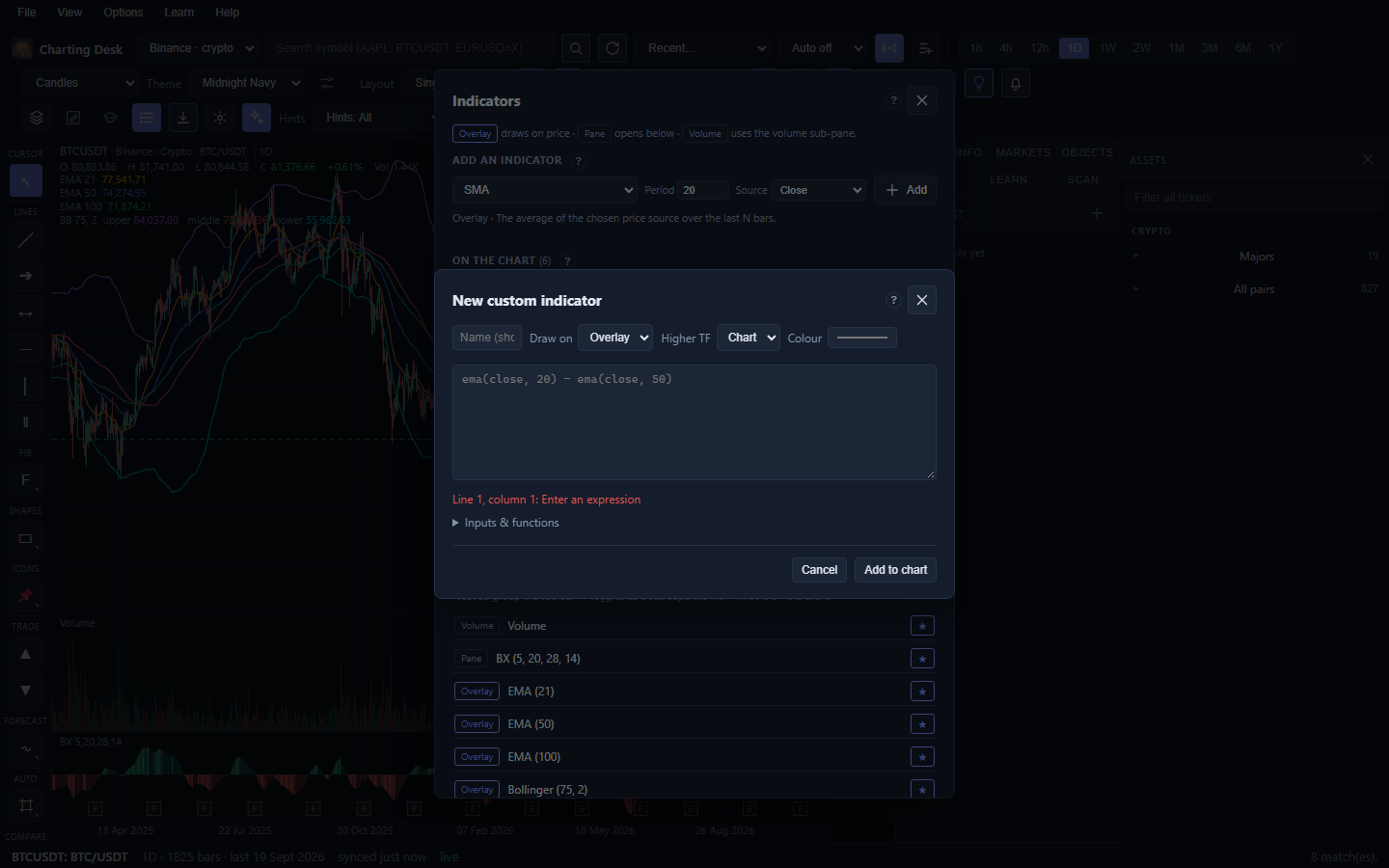Click the search magnifier icon
Viewport: 1389px width, 868px height.
[576, 48]
